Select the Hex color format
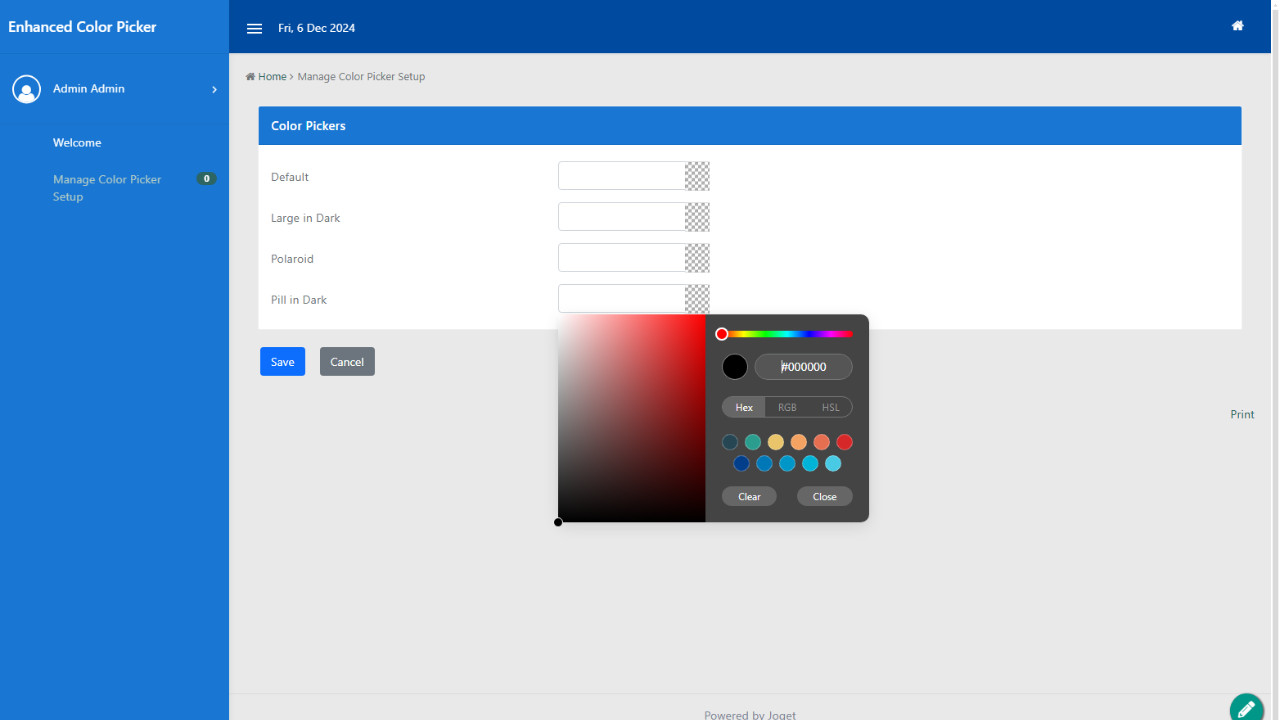The width and height of the screenshot is (1280, 720). (x=744, y=407)
